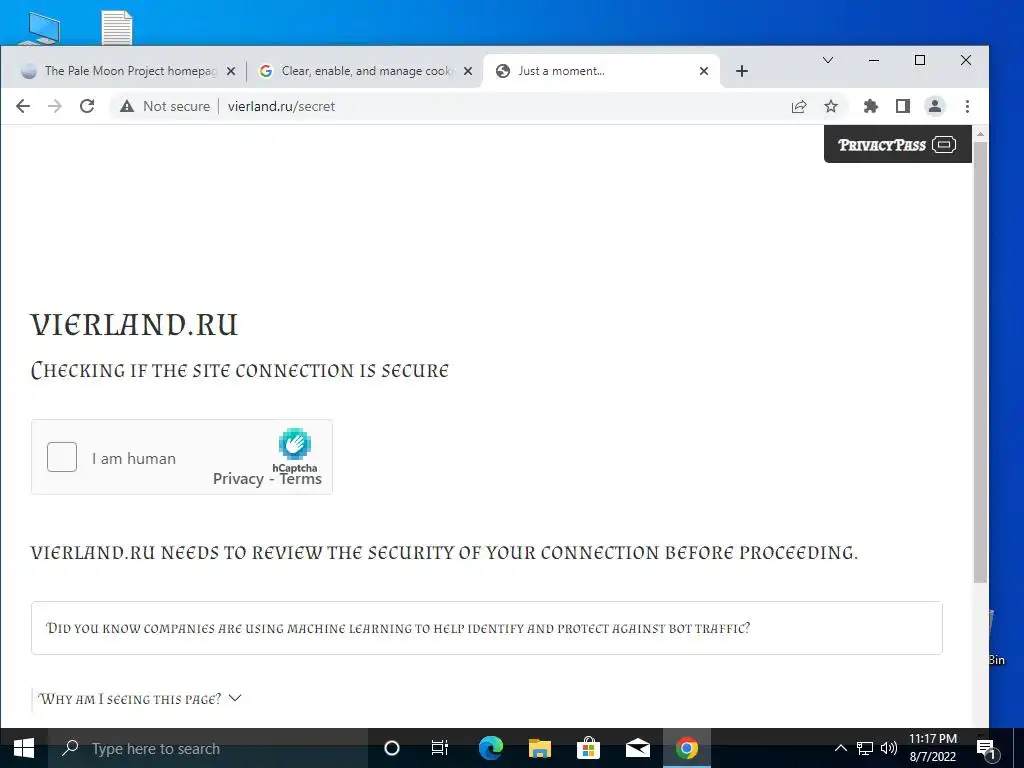The width and height of the screenshot is (1024, 768).
Task: Close the Clear, enable cookies tab
Action: pos(468,71)
